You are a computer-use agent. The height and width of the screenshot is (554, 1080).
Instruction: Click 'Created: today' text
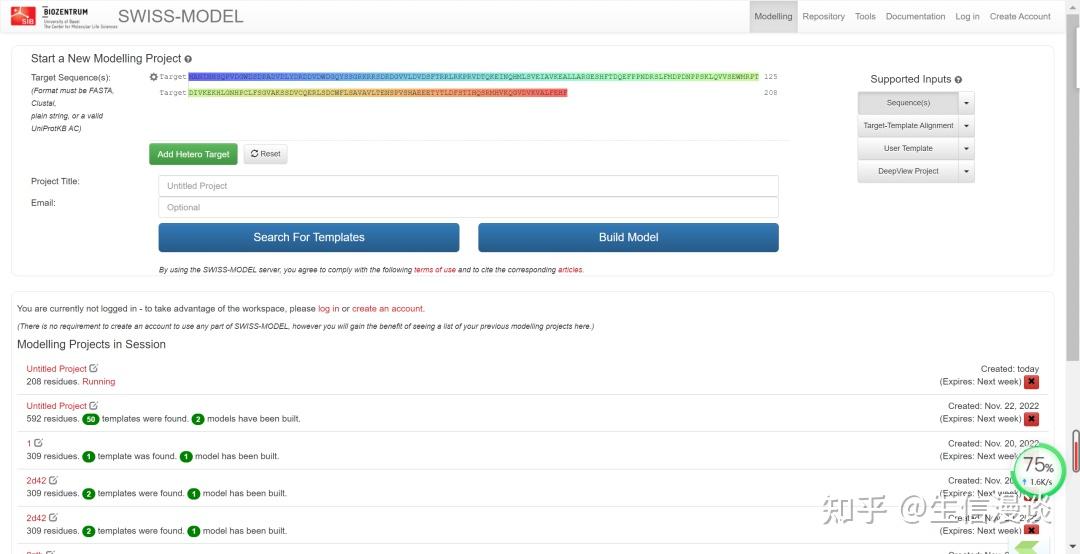(1010, 369)
